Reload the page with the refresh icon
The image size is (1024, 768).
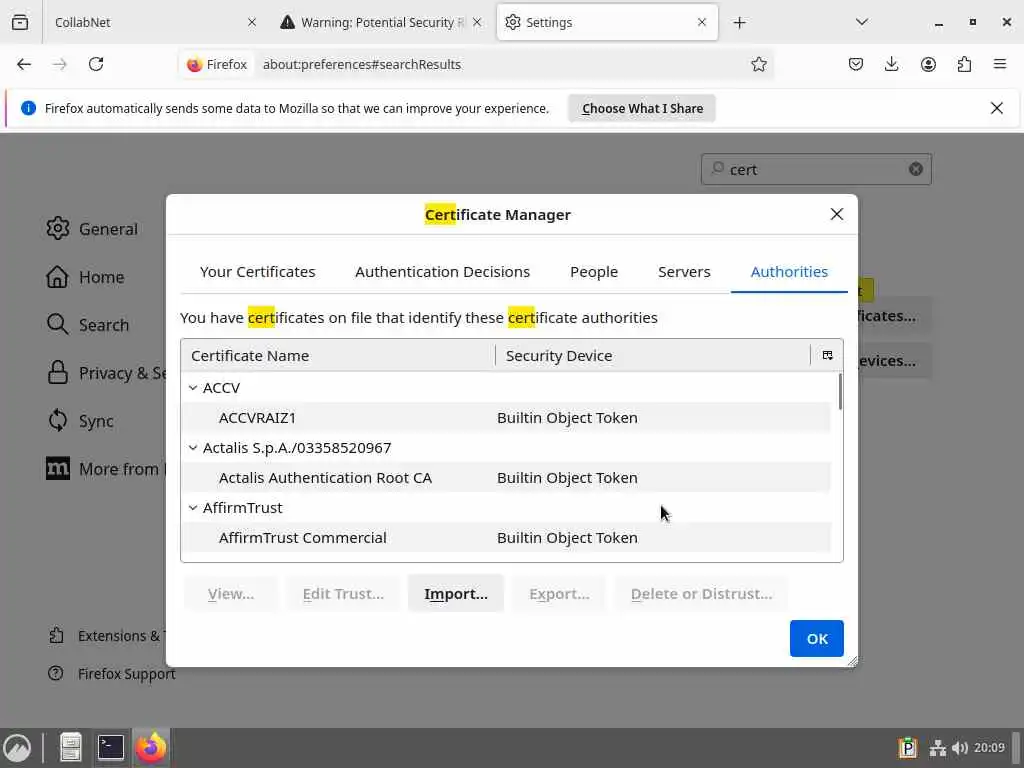point(96,64)
